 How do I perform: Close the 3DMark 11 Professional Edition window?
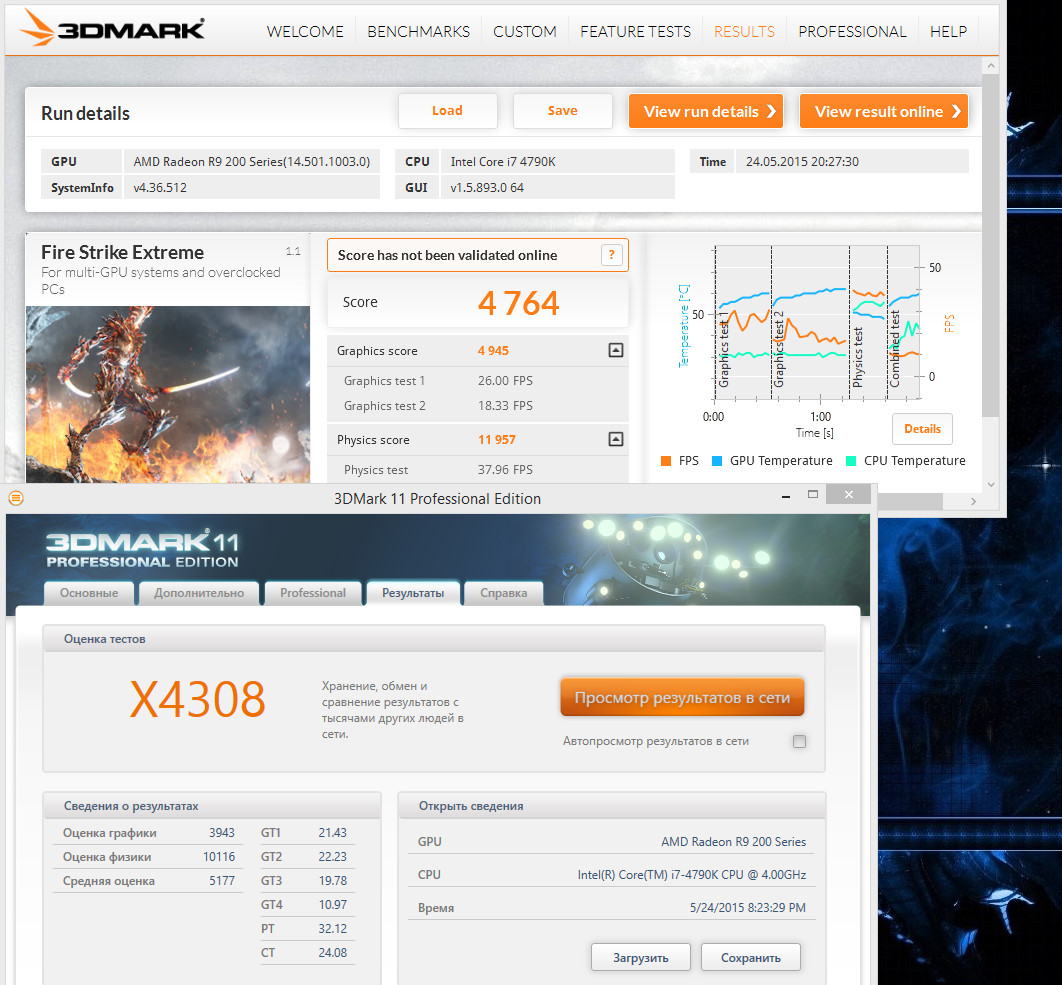(849, 495)
